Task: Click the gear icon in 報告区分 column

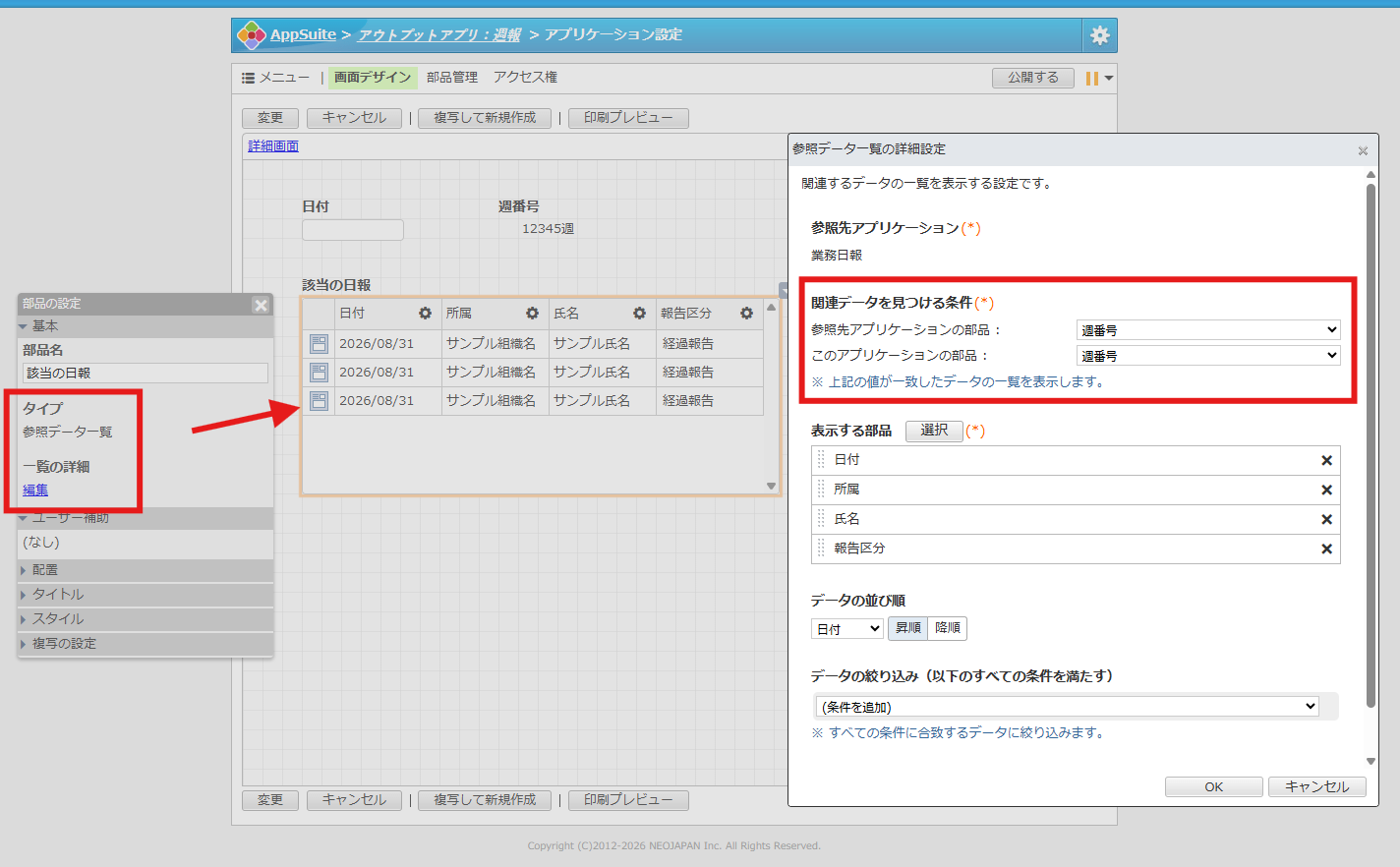Action: pos(746,313)
